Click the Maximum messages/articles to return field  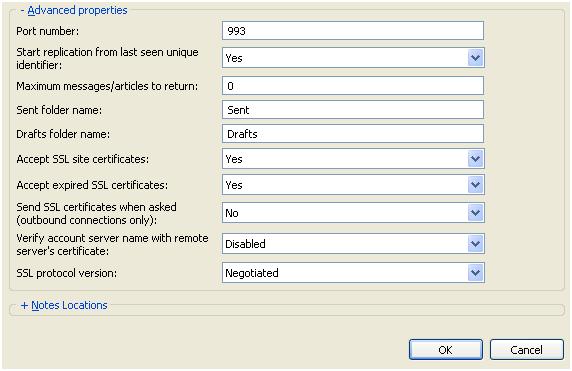click(x=353, y=86)
